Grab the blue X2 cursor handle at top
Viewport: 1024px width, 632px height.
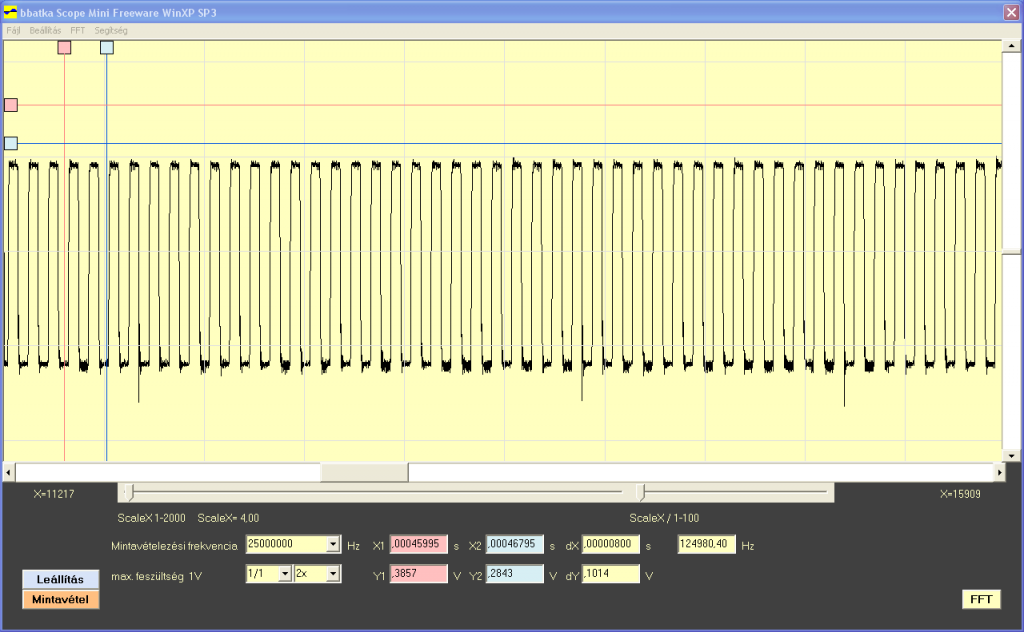pyautogui.click(x=107, y=48)
